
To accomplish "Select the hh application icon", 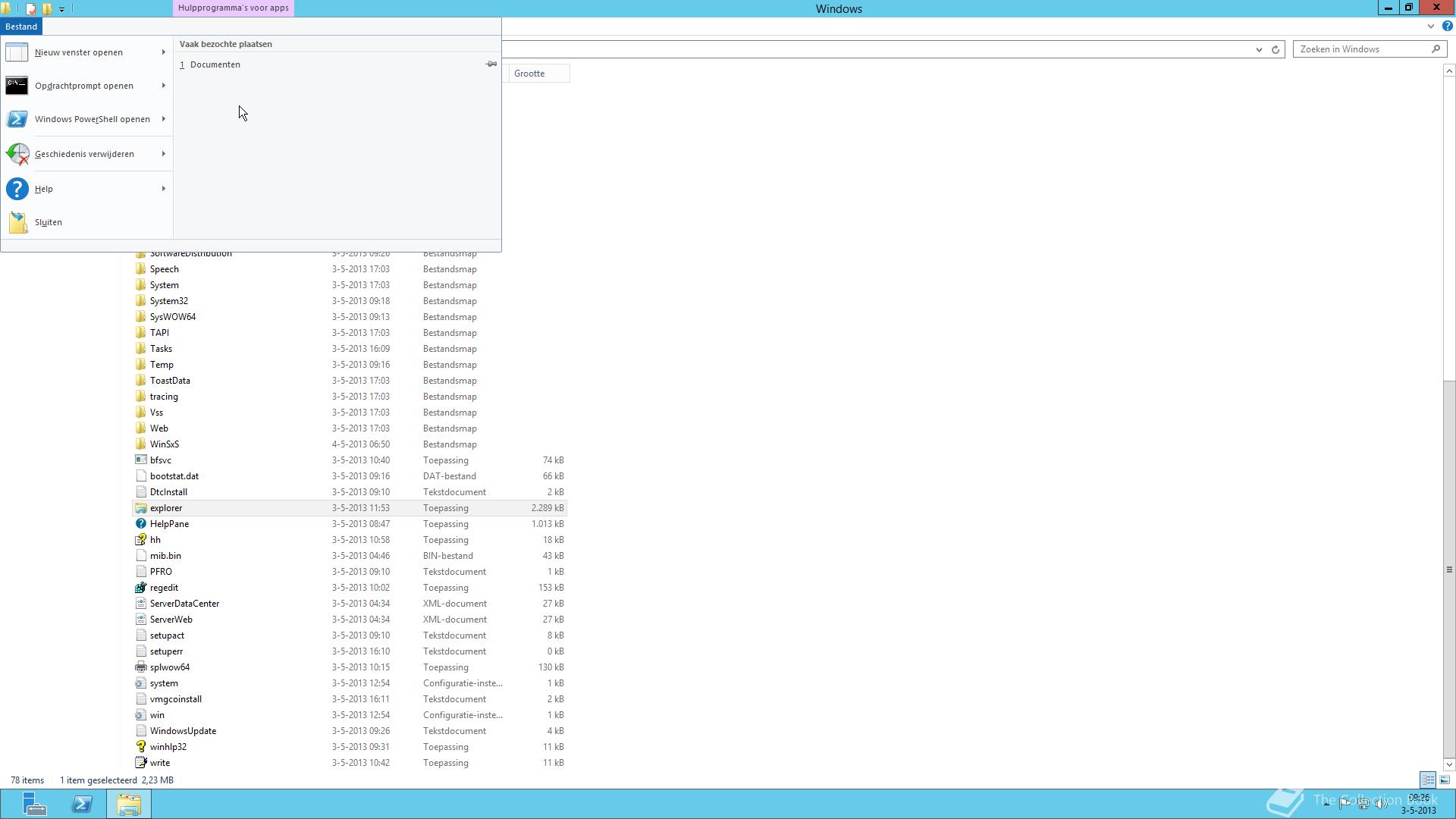I will click(x=141, y=540).
